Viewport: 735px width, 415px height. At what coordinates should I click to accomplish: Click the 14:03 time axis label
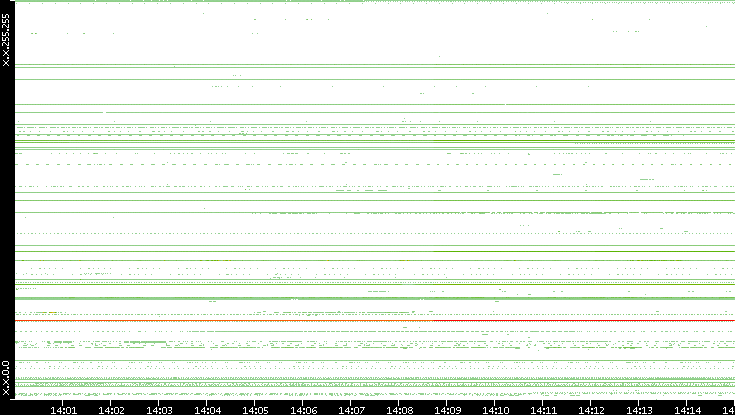click(159, 410)
